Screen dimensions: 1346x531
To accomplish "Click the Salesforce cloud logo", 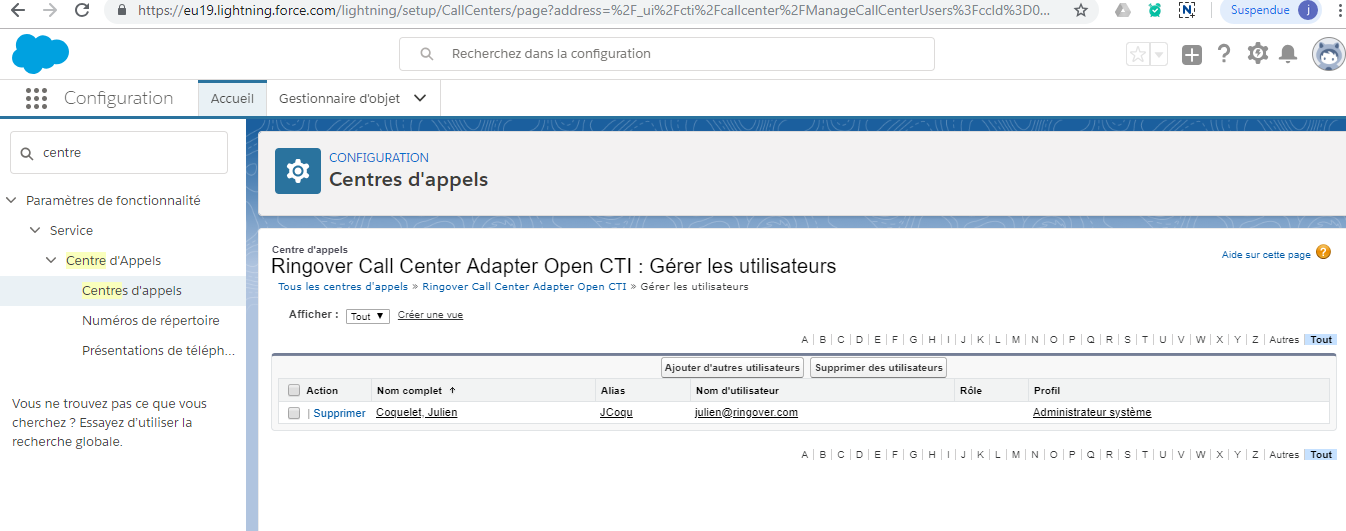I will (x=40, y=53).
